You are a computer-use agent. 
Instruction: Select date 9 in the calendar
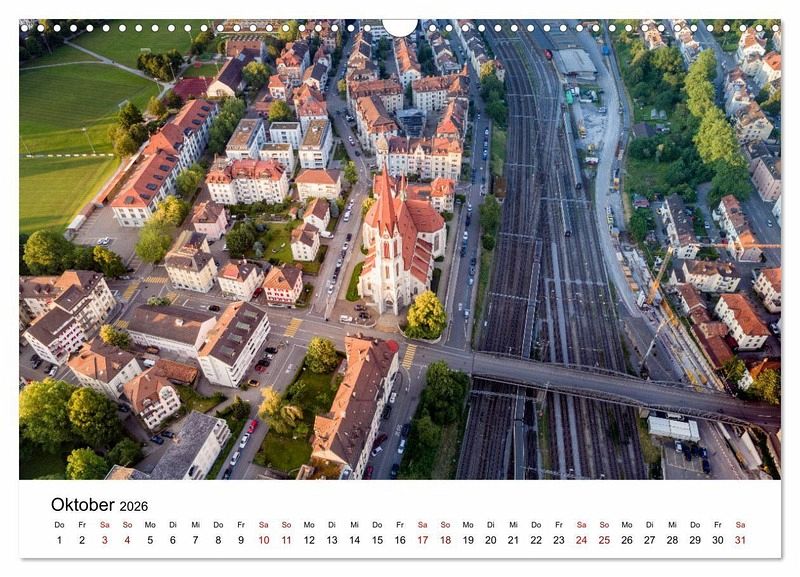click(241, 540)
